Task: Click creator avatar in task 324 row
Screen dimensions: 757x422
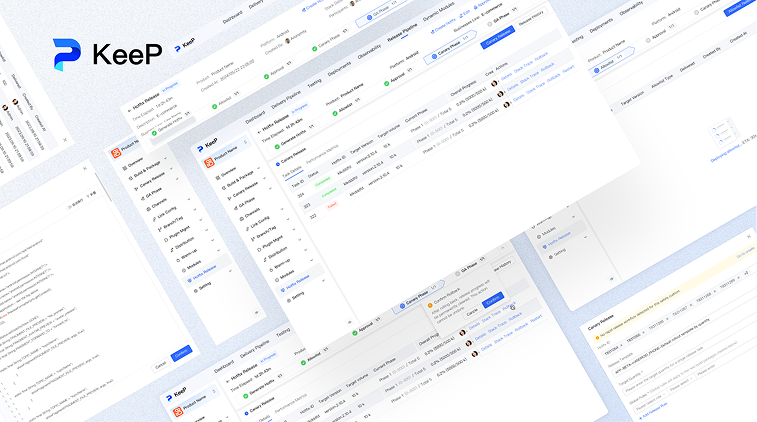Action: click(494, 83)
